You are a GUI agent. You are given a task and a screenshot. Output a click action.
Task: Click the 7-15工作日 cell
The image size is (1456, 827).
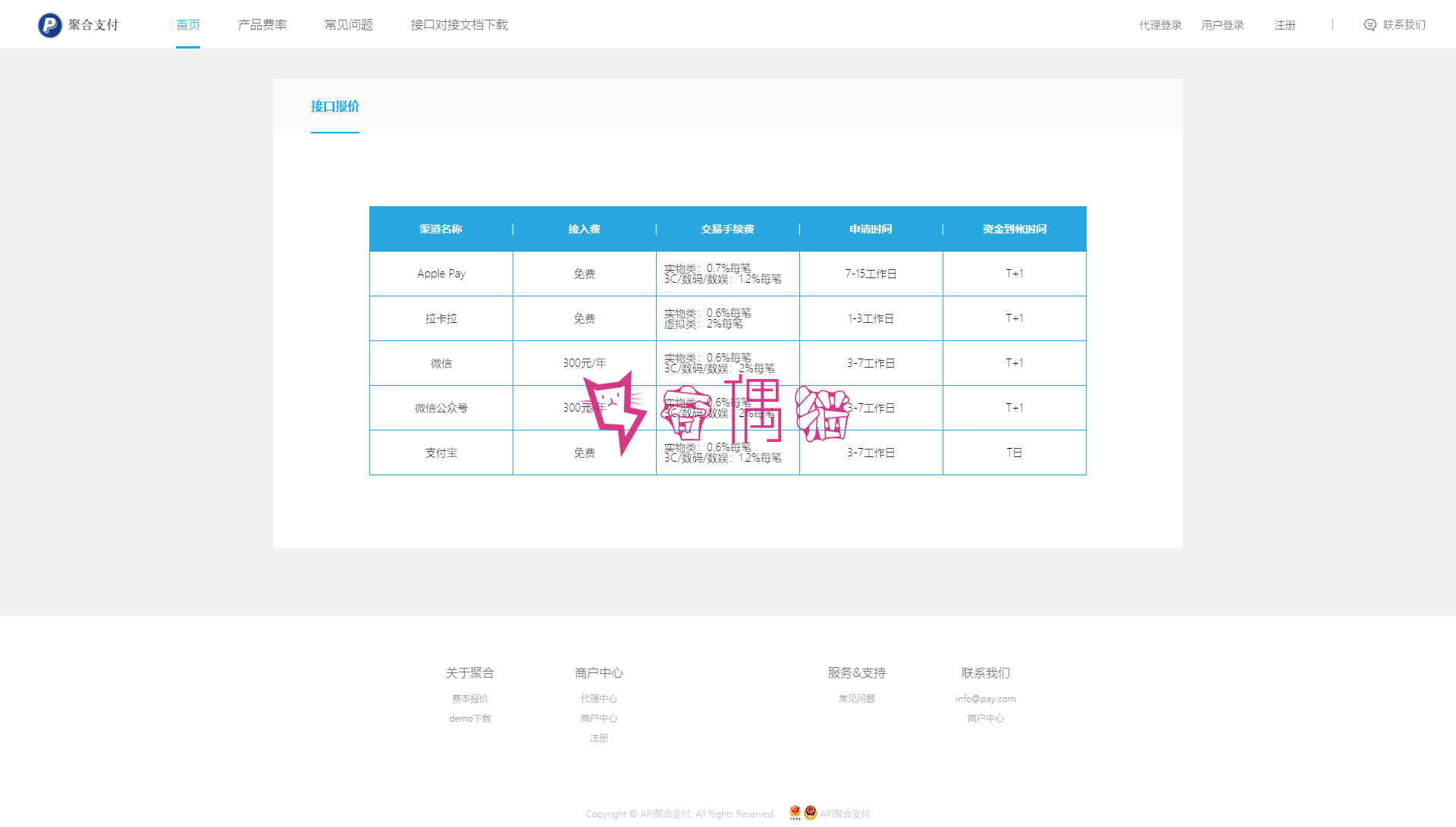point(871,274)
